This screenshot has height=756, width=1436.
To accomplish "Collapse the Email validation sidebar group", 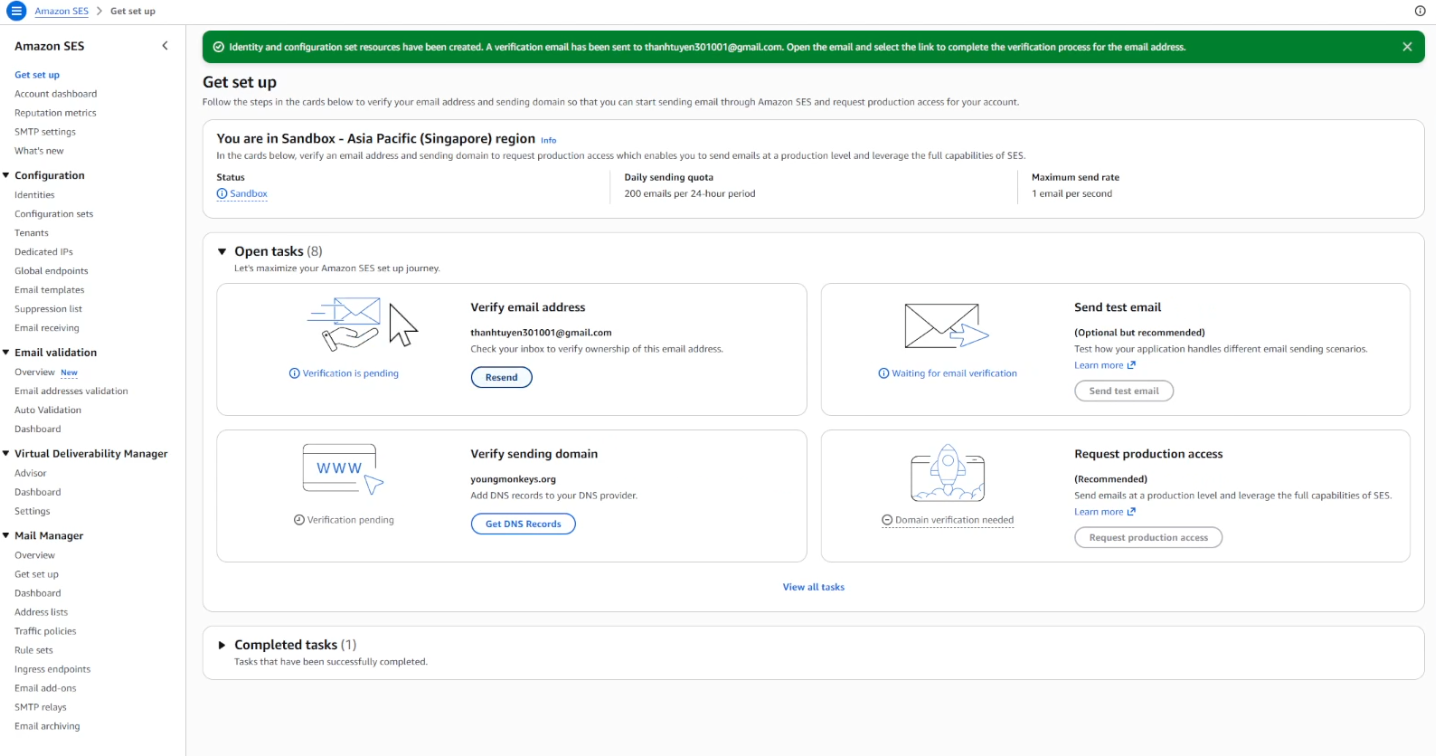I will pyautogui.click(x=6, y=352).
